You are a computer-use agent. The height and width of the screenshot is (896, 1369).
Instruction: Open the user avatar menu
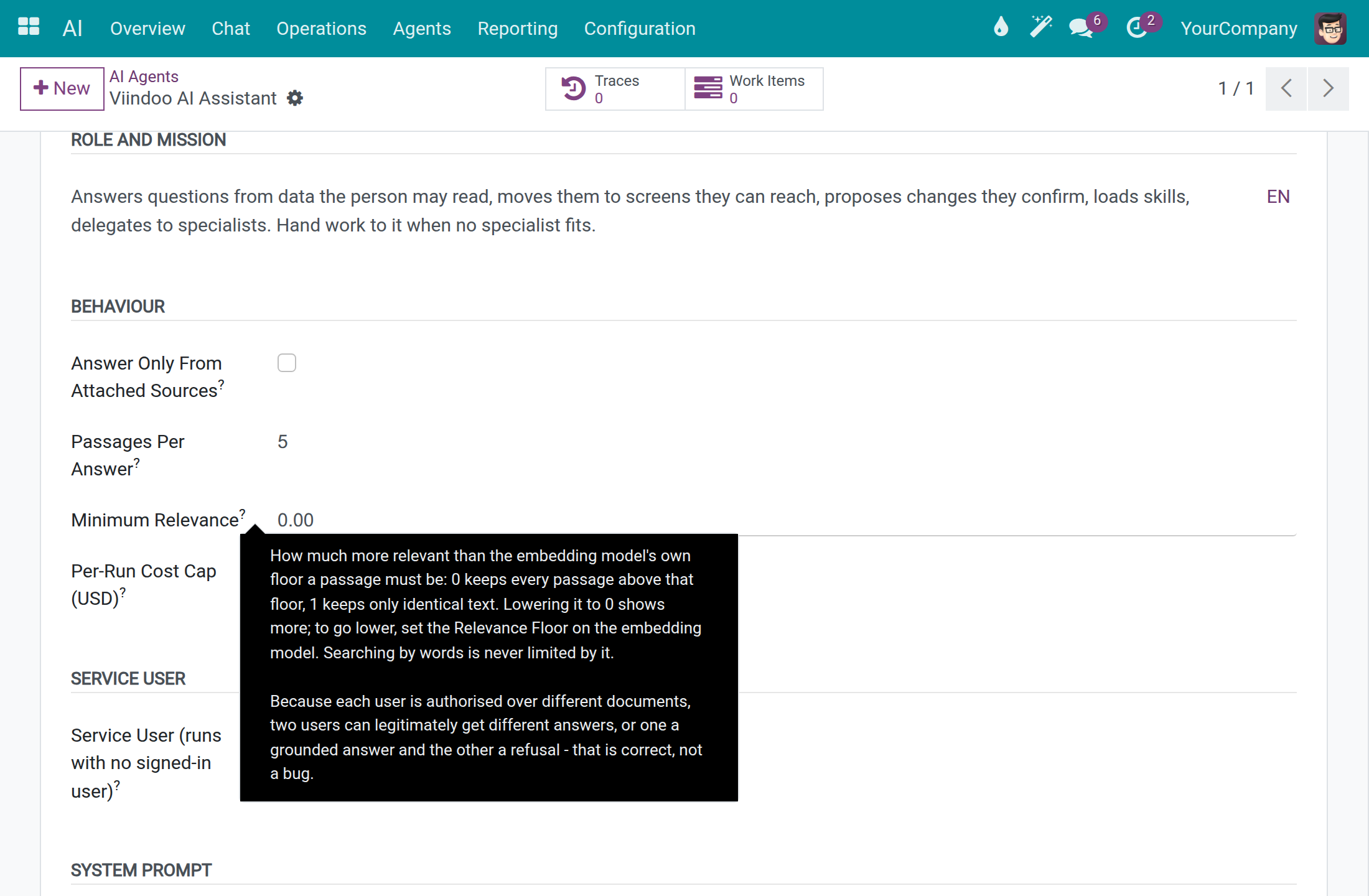[1330, 29]
